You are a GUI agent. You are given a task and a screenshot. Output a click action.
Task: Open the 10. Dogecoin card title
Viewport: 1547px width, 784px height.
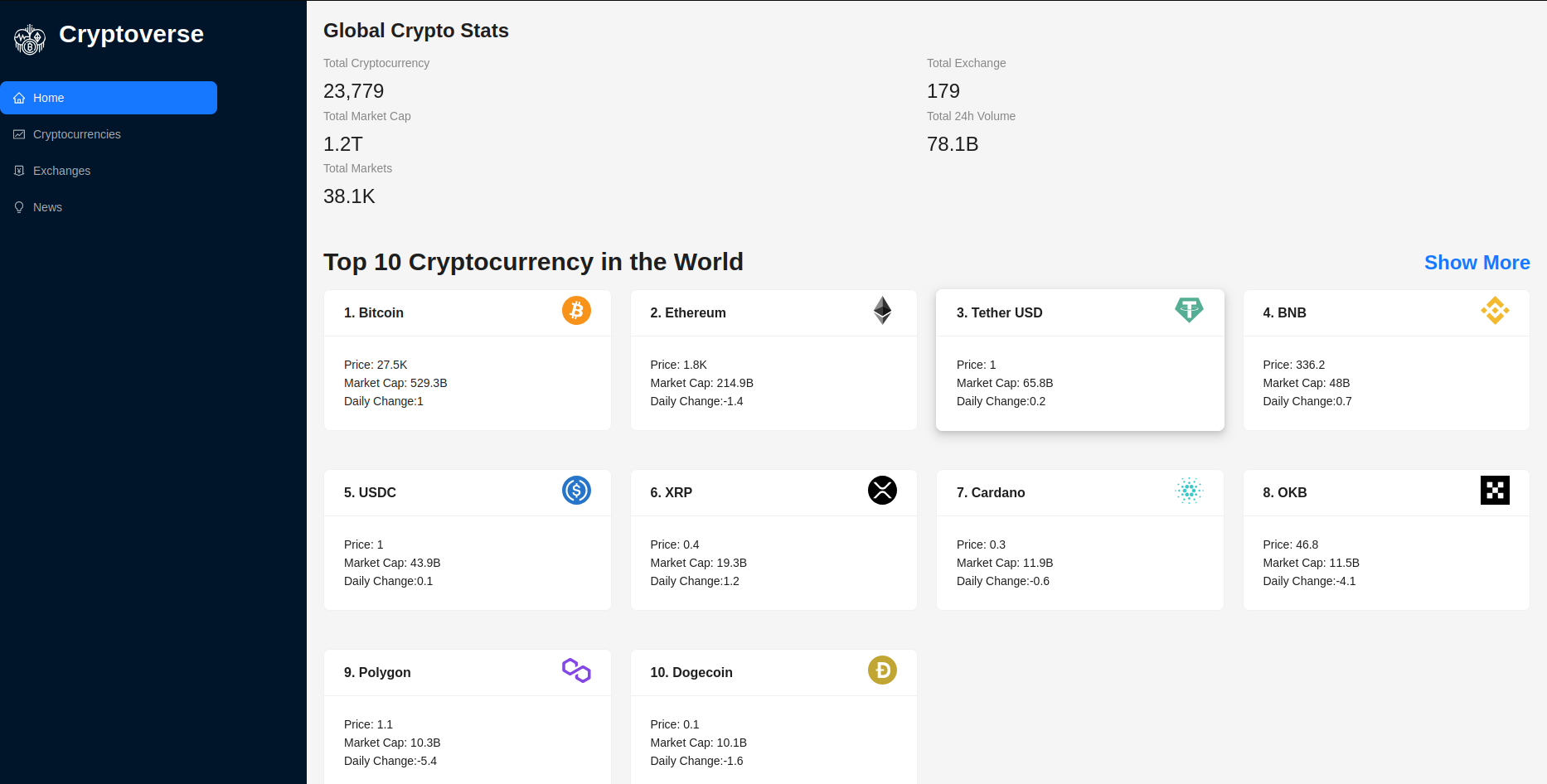click(691, 672)
